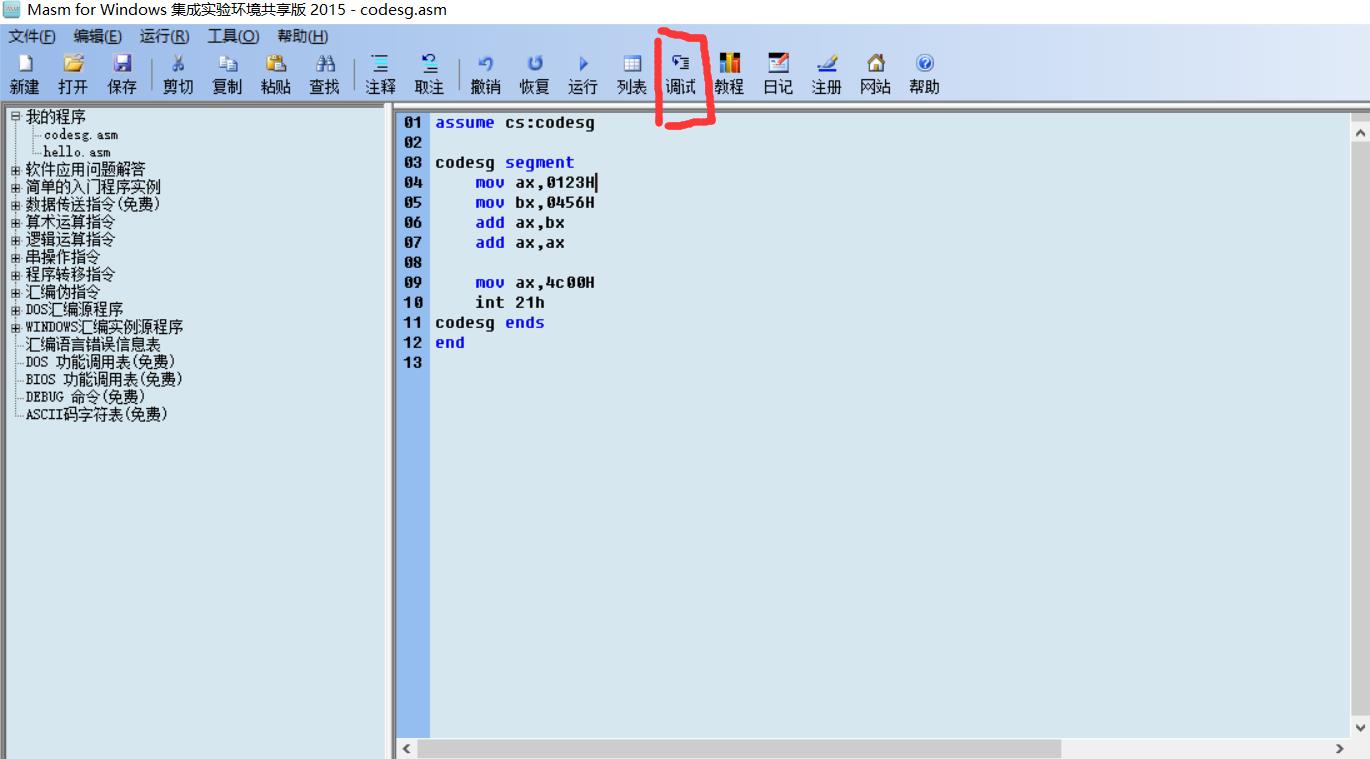Click vertical scrollbar up arrow

coord(1360,132)
